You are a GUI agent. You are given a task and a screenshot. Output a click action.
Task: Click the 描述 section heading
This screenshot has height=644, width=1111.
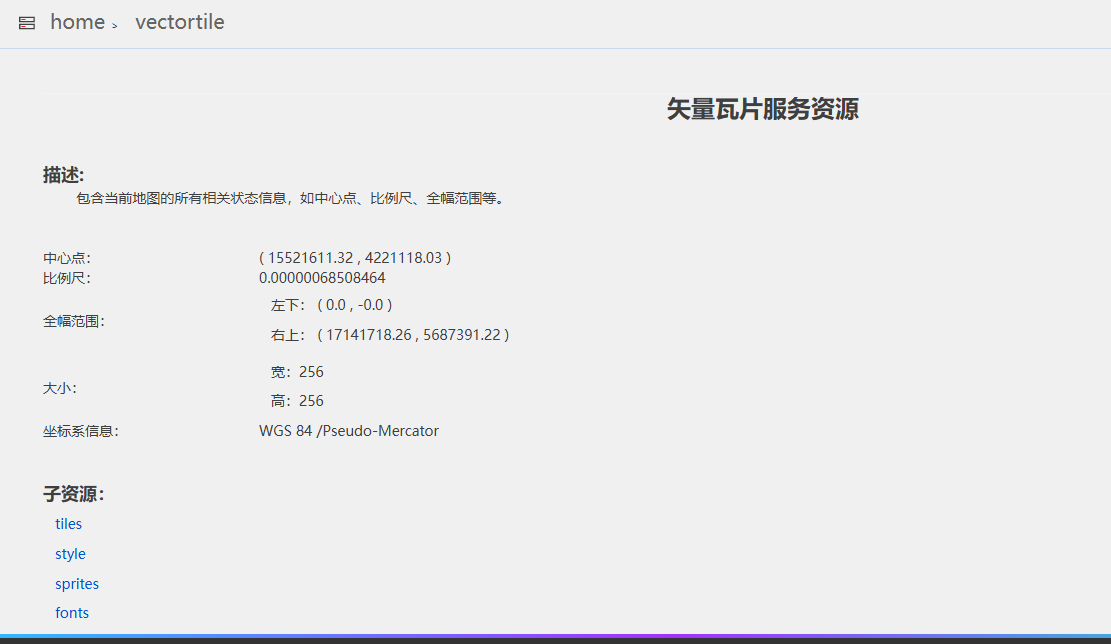[63, 175]
